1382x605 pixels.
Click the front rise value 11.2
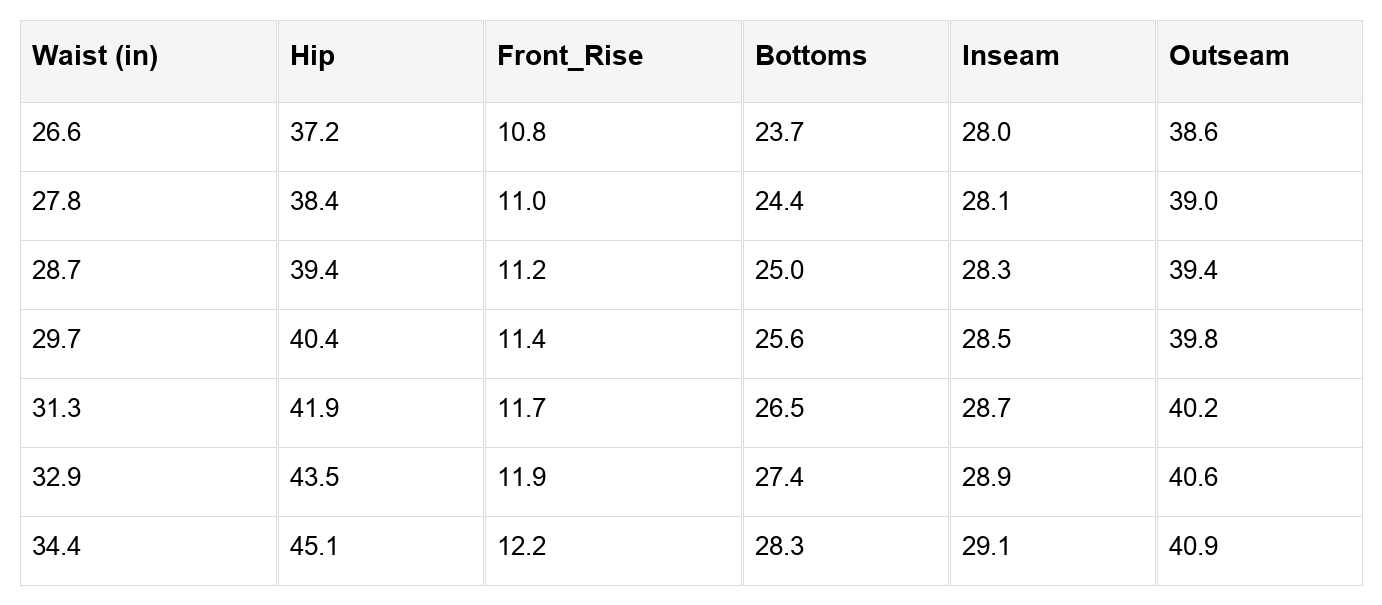[521, 271]
